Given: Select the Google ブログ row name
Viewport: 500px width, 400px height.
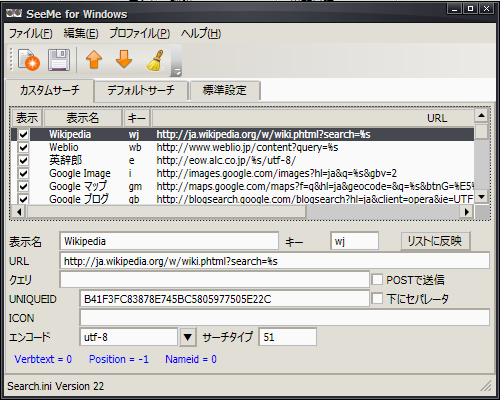Looking at the screenshot, I should 79,199.
